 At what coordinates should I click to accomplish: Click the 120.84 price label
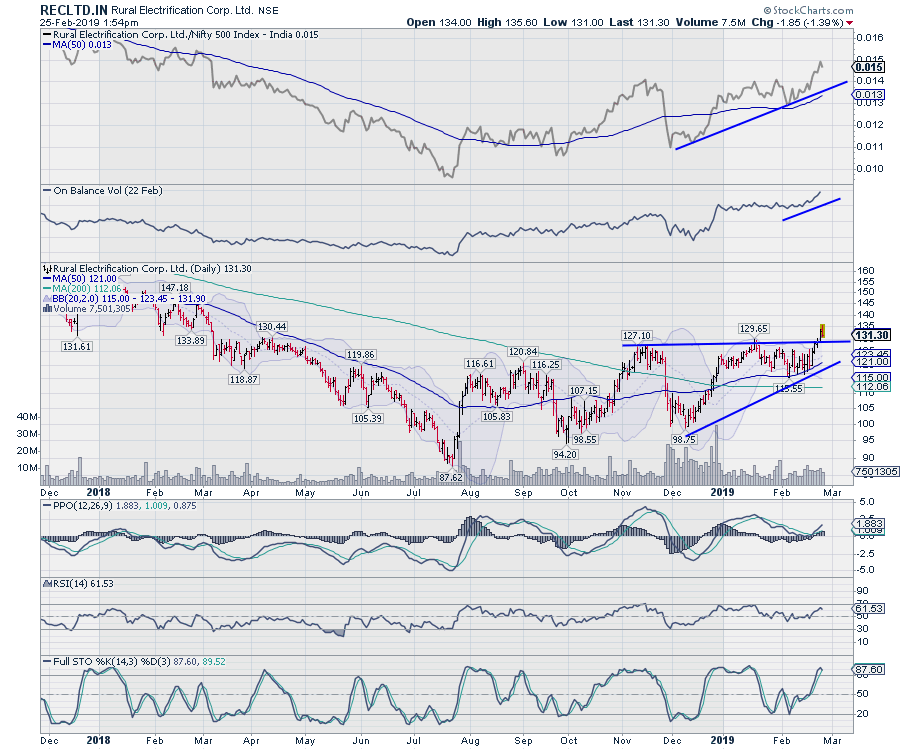point(522,351)
